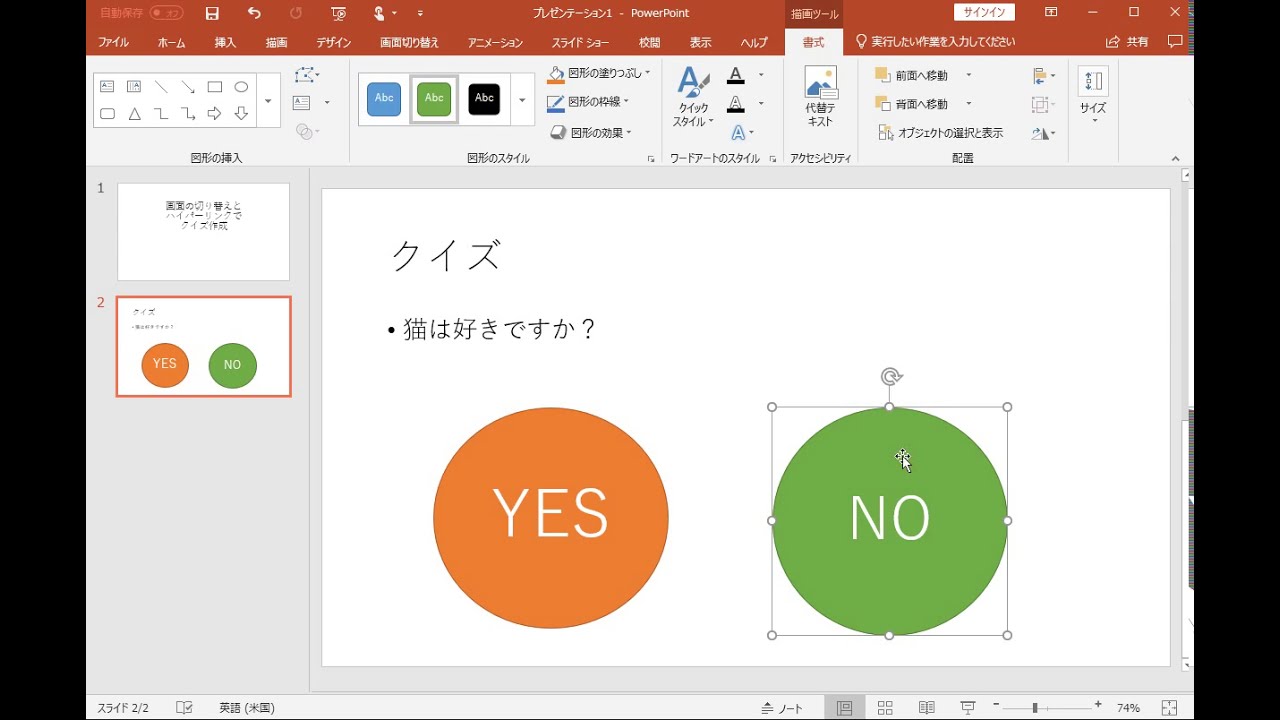Select the elbow arrow connector shape
The image size is (1280, 720).
click(x=188, y=114)
